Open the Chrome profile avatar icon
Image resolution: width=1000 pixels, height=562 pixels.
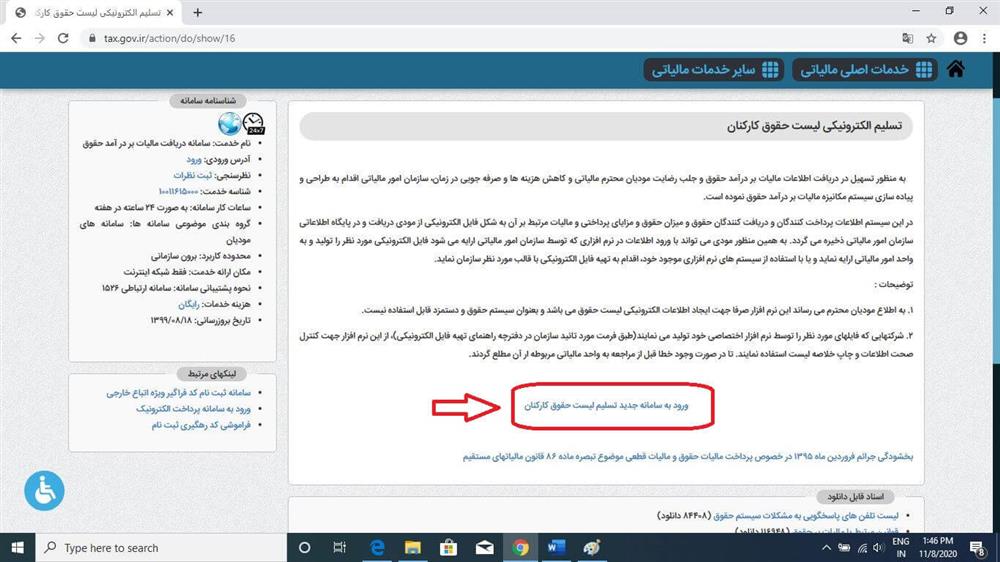[x=960, y=38]
